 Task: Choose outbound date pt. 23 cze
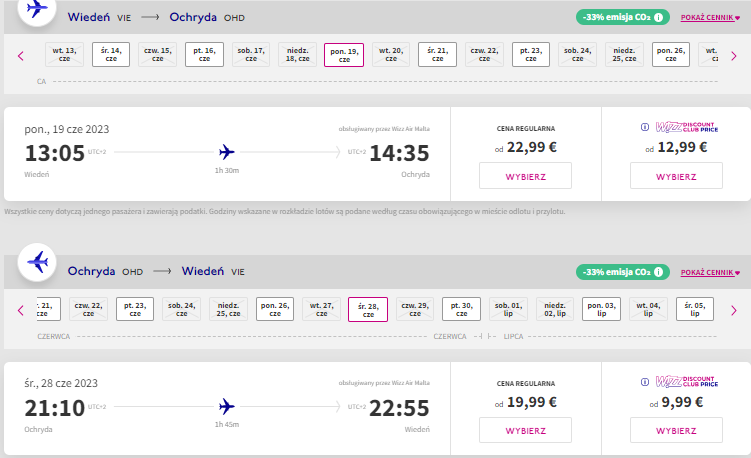[x=531, y=55]
